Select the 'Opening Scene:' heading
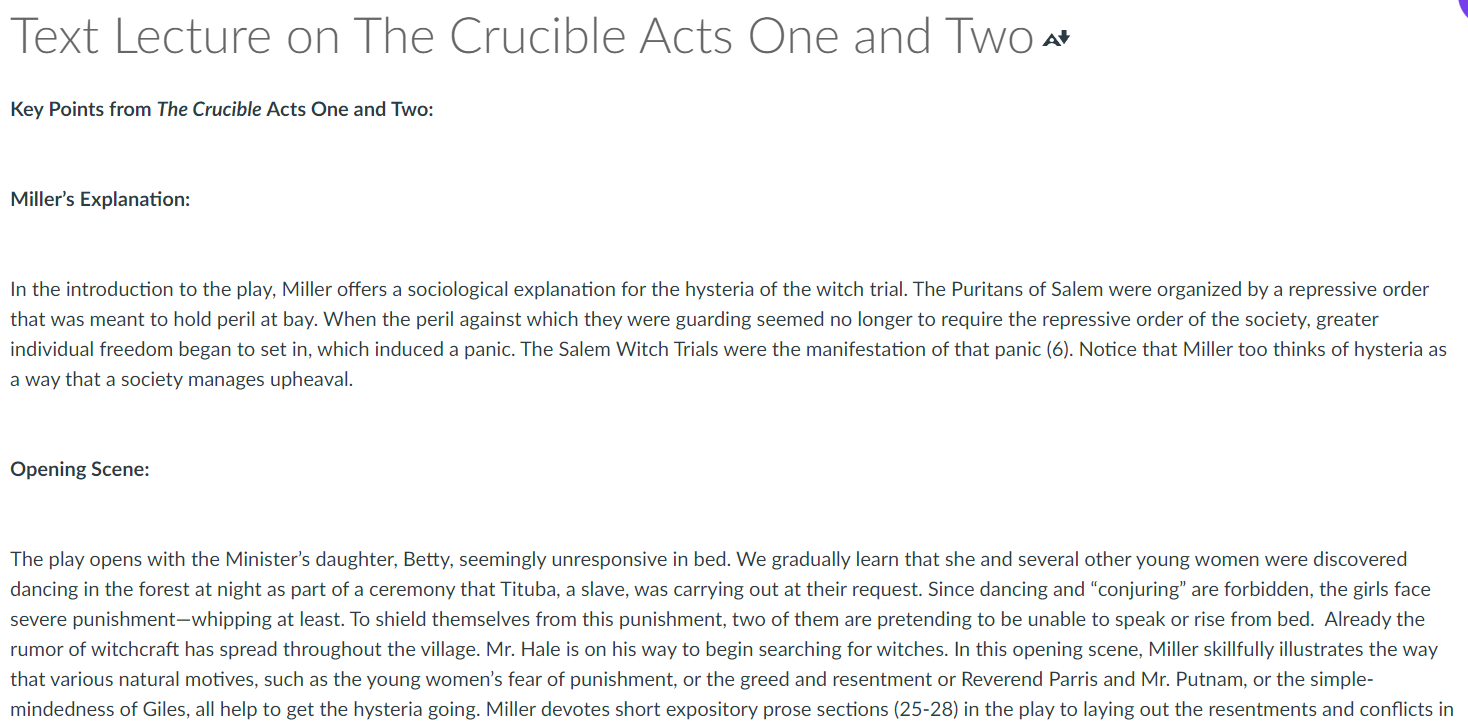 pyautogui.click(x=80, y=469)
